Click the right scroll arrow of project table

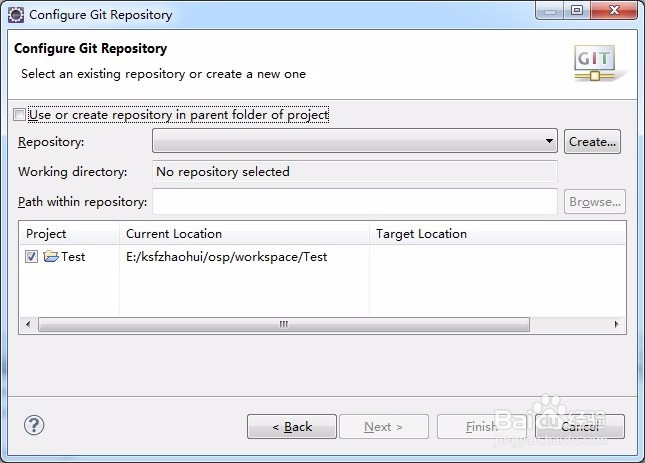tap(616, 324)
